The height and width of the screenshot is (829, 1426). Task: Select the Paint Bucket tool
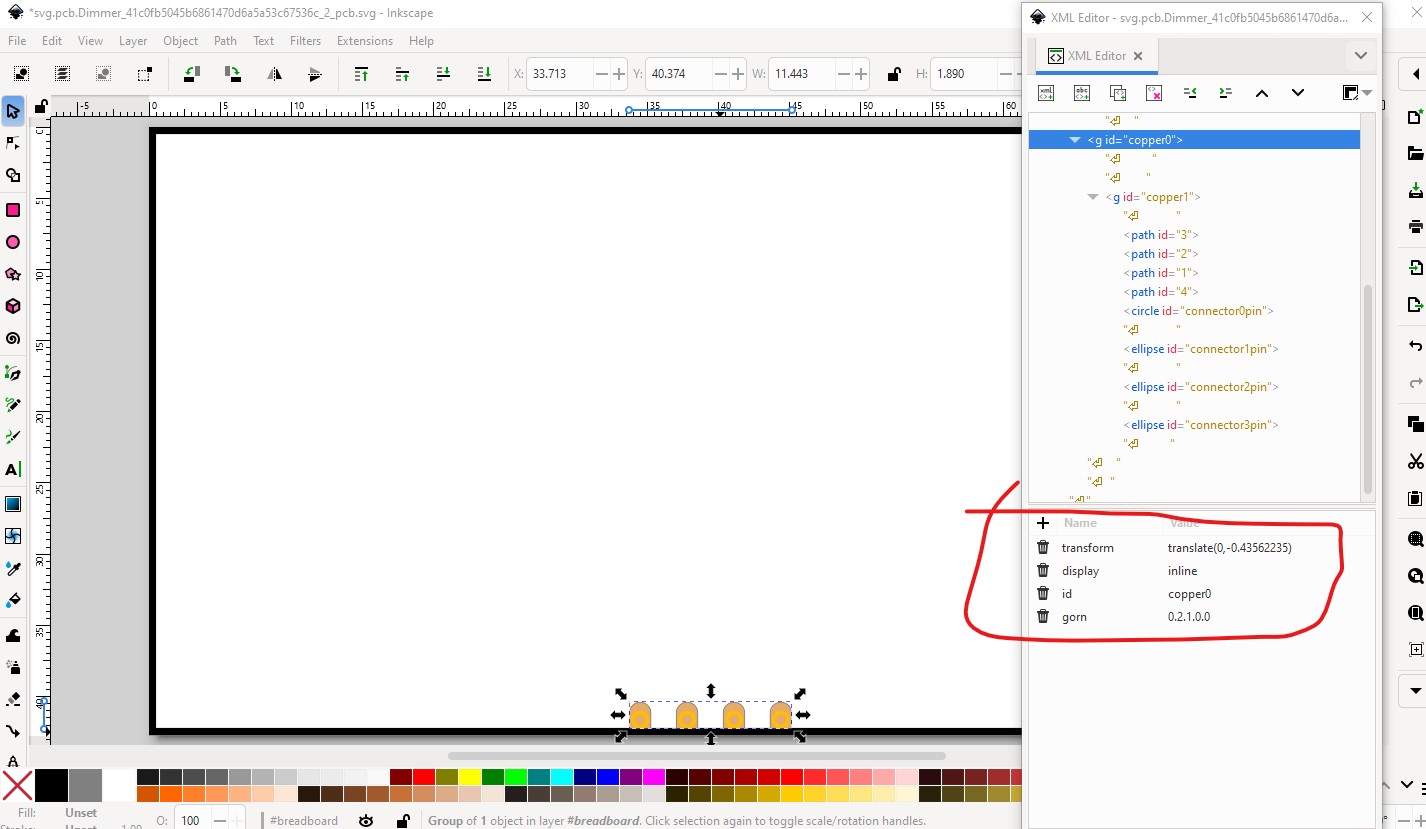pos(13,601)
